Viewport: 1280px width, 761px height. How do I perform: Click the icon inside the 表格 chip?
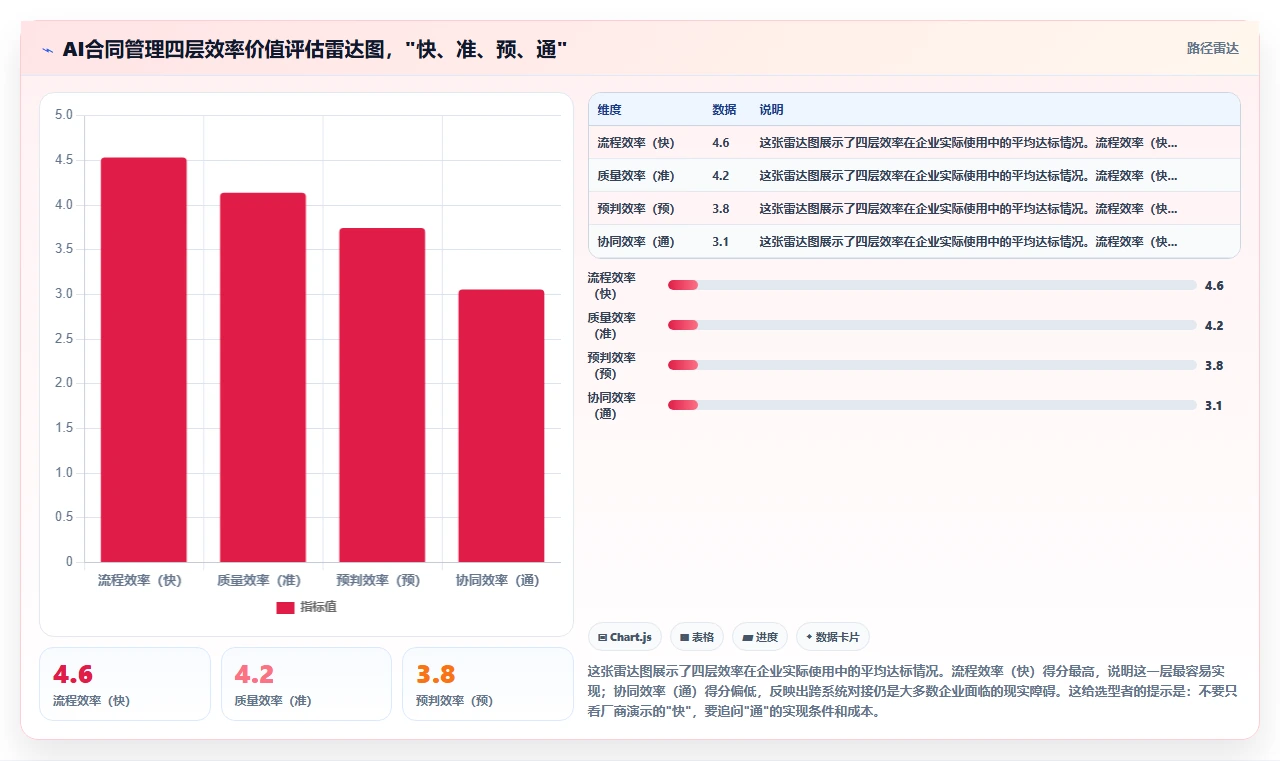[x=685, y=637]
